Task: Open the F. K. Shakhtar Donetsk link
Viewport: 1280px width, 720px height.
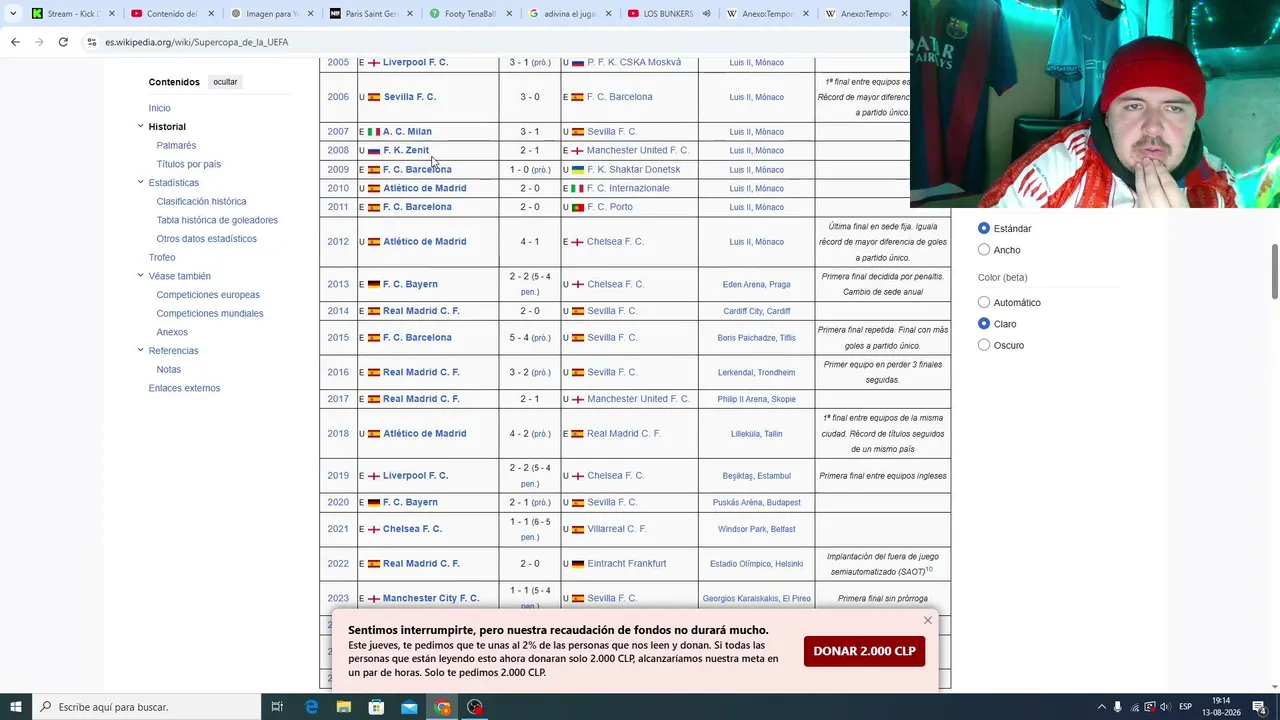Action: pyautogui.click(x=633, y=169)
